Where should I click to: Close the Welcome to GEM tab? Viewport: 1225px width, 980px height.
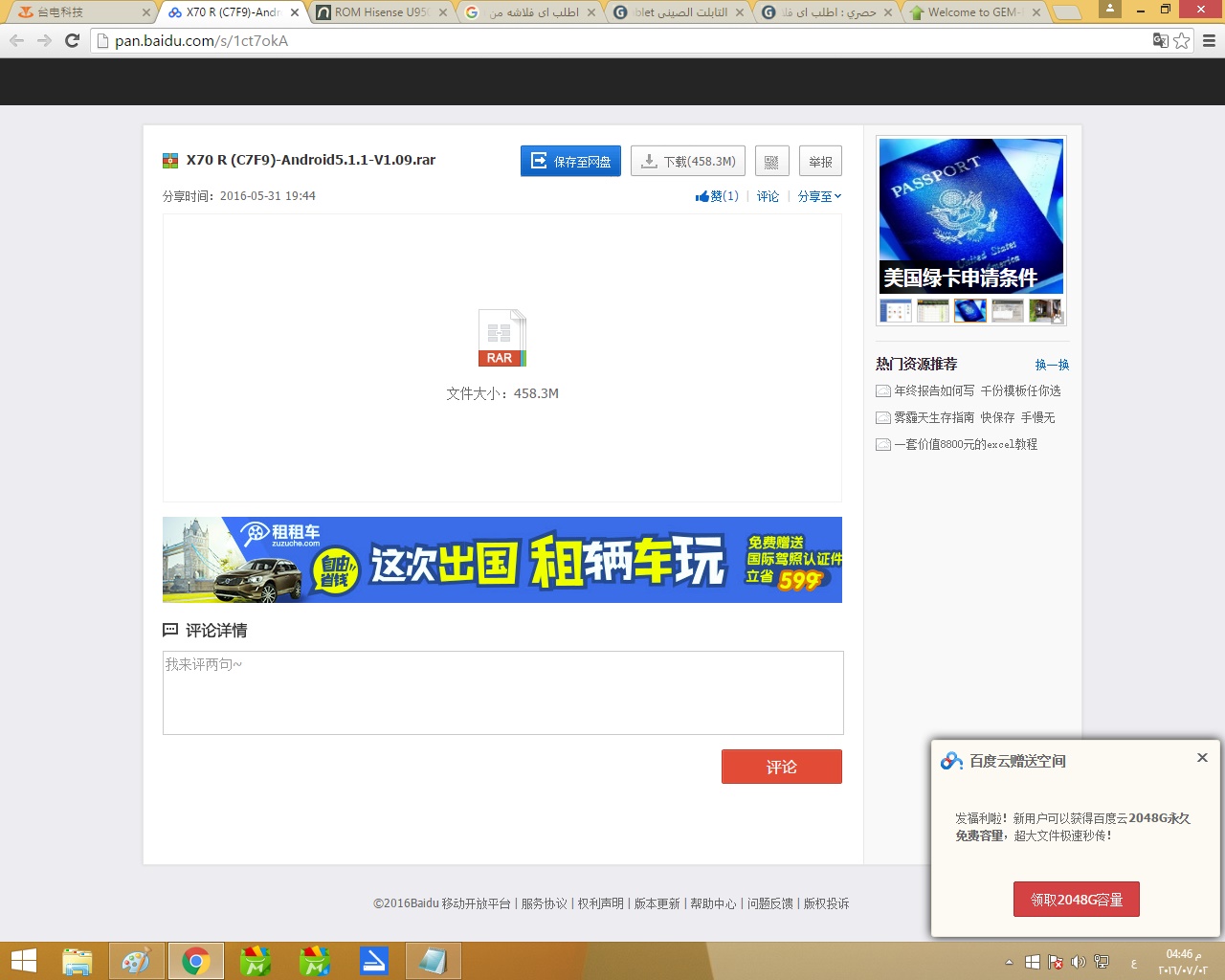coord(1036,12)
